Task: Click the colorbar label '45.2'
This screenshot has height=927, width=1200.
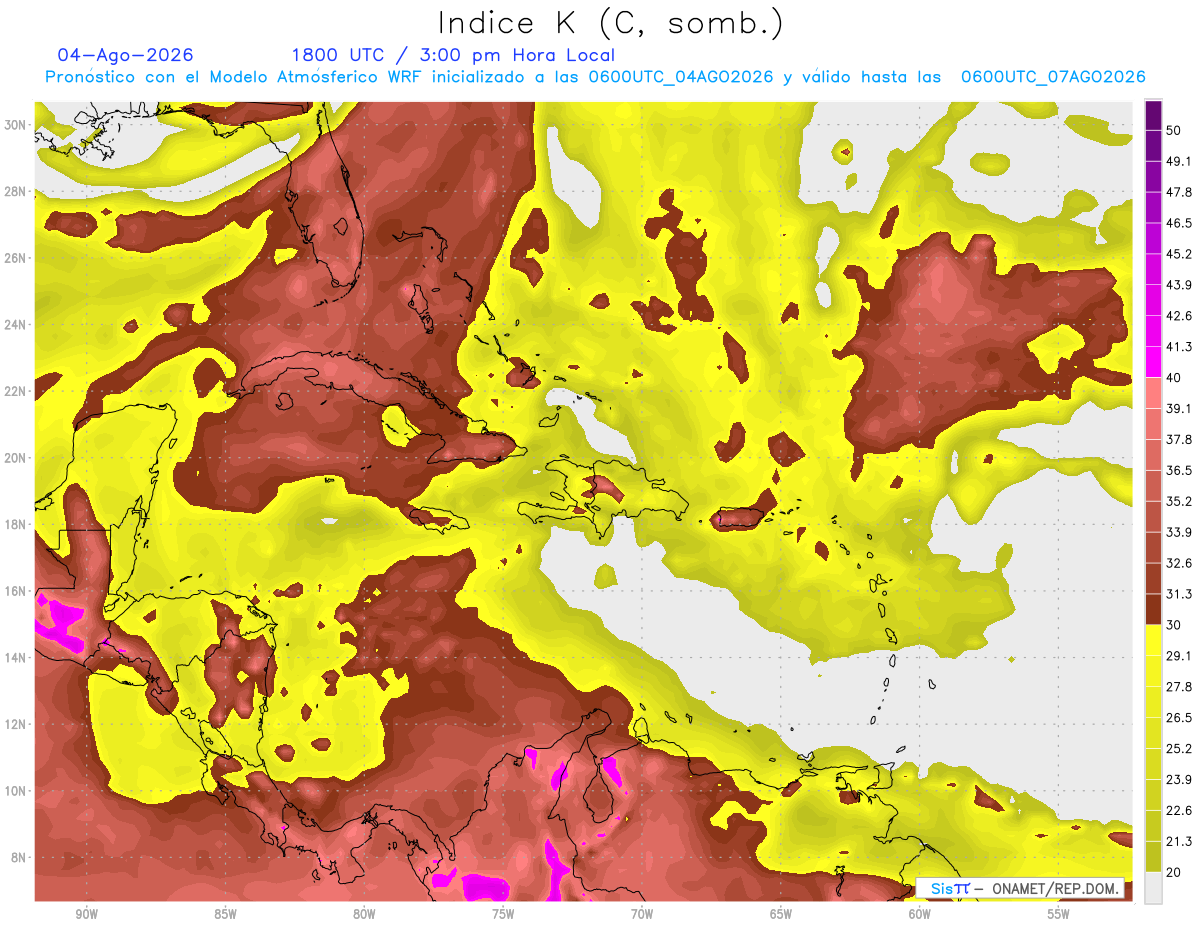Action: (x=1179, y=254)
